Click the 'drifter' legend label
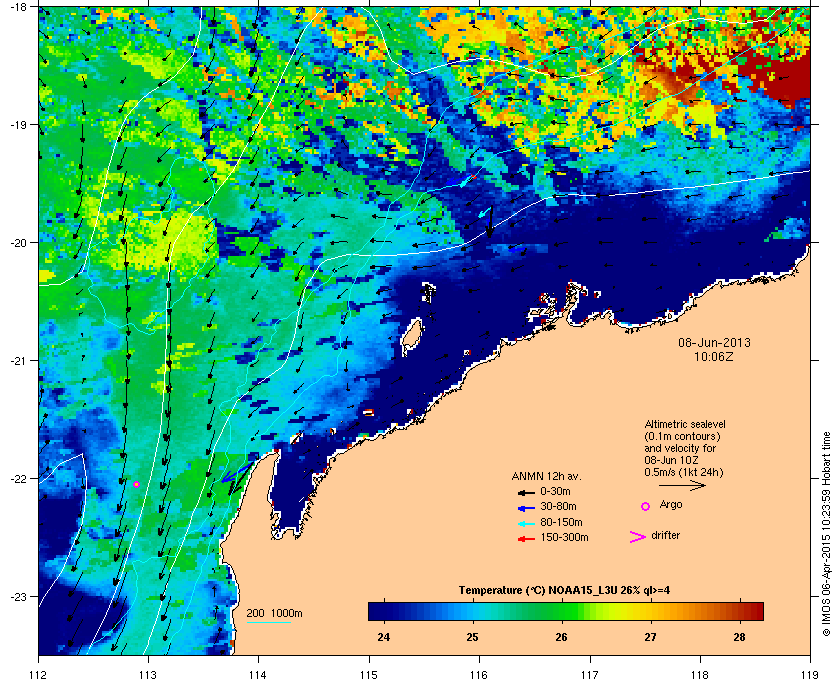Image resolution: width=840 pixels, height=680 pixels. [x=666, y=535]
